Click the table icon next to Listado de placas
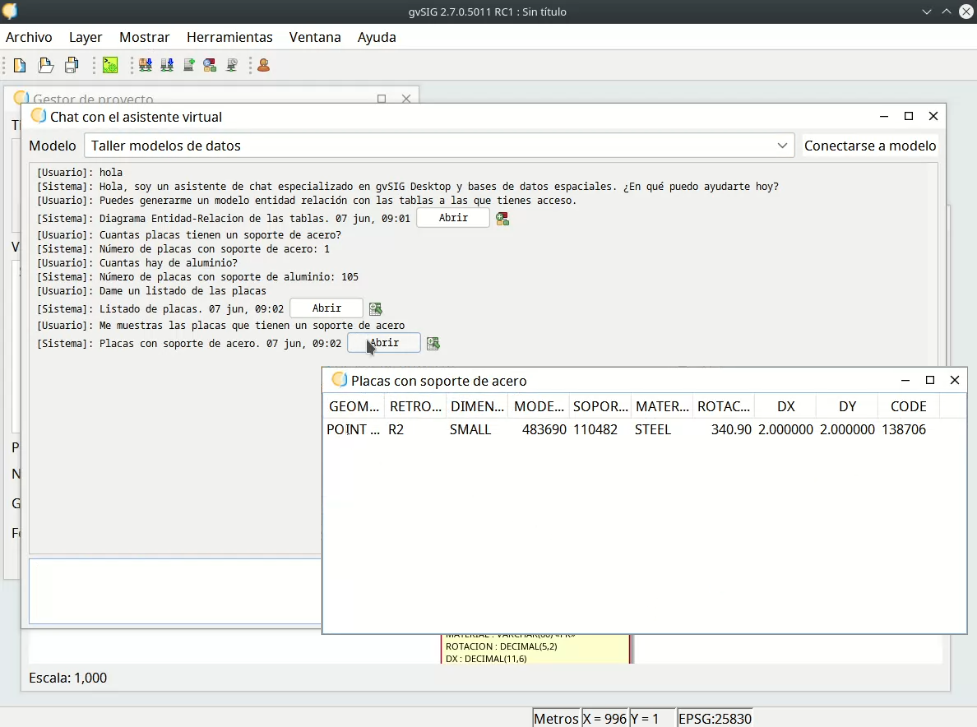The image size is (977, 727). click(x=376, y=309)
